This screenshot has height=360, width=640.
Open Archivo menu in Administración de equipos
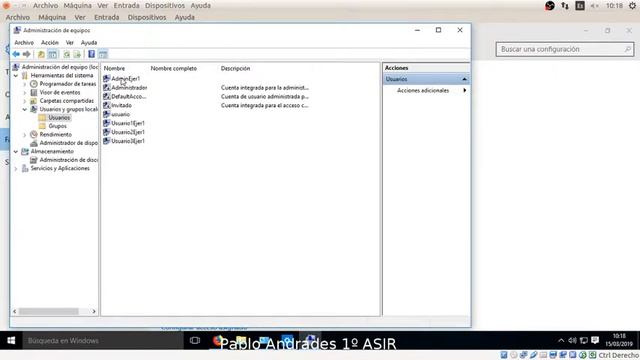(x=24, y=42)
